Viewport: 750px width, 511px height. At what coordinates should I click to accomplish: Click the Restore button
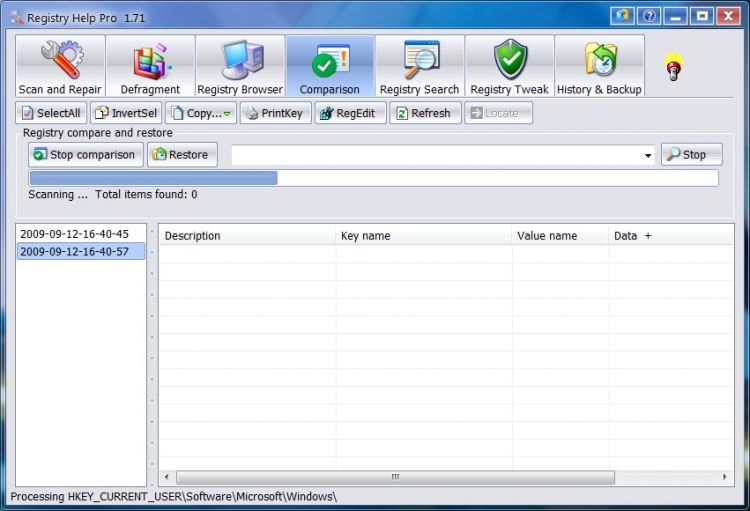[182, 155]
